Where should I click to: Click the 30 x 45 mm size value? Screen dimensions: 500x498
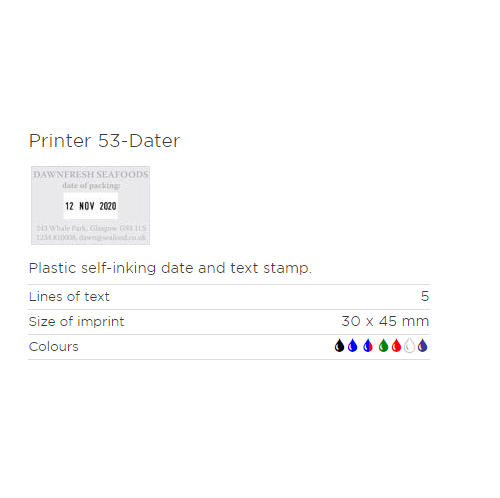(x=385, y=321)
